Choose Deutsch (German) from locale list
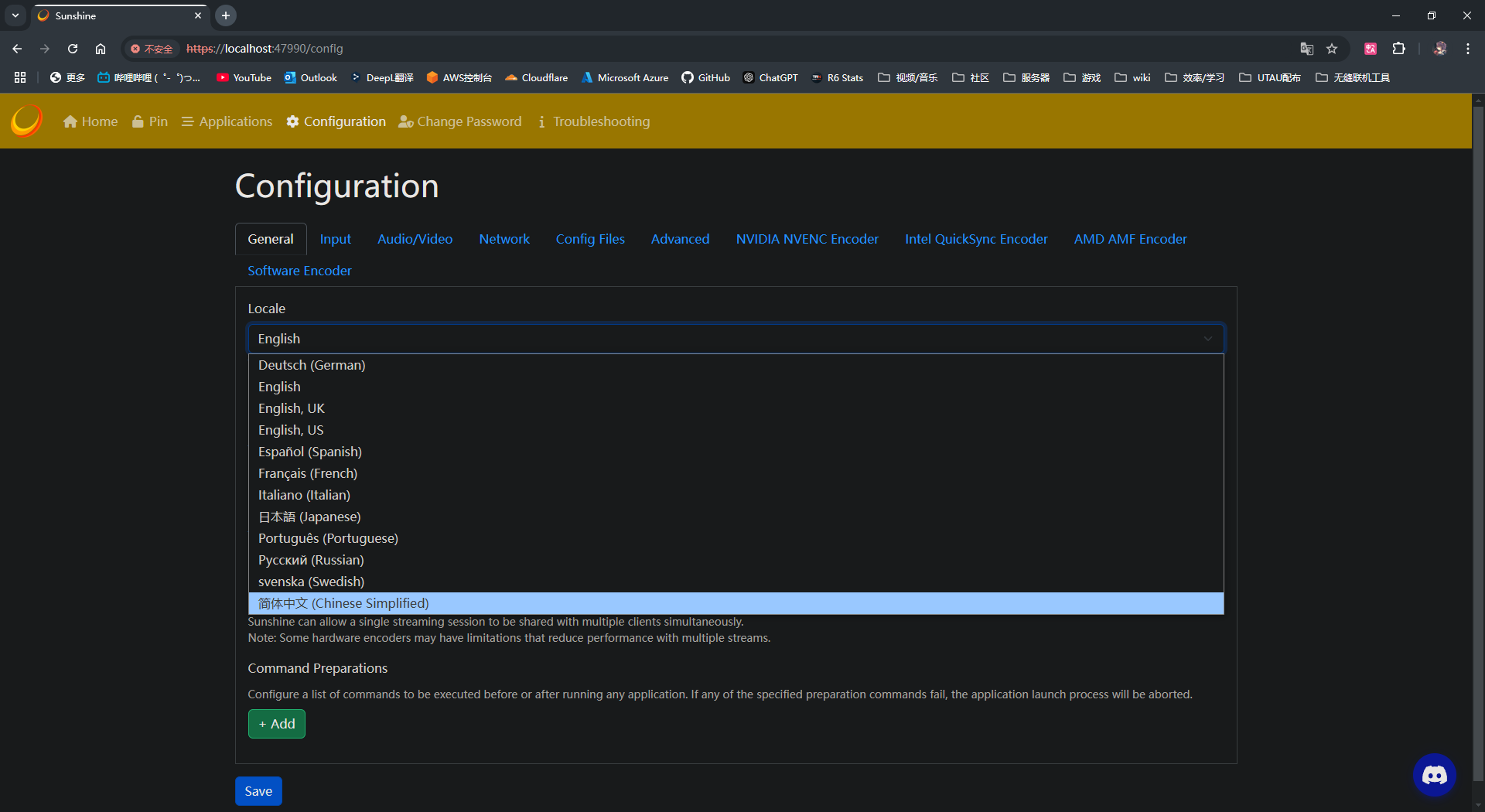The width and height of the screenshot is (1485, 812). [312, 365]
